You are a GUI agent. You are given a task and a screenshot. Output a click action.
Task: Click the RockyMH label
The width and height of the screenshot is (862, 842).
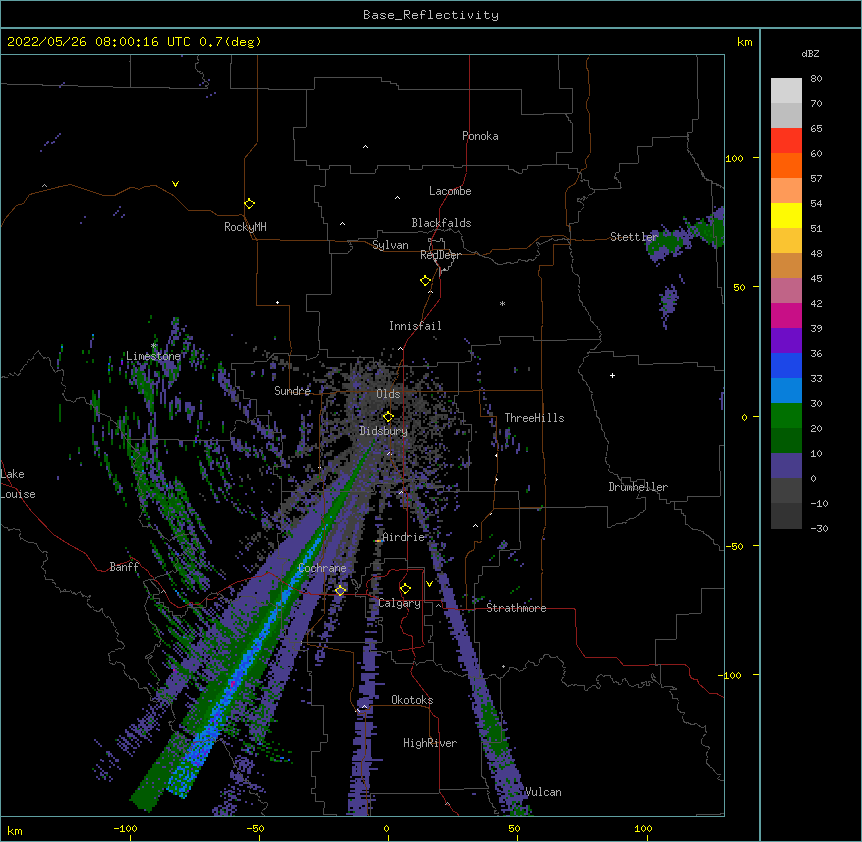(245, 227)
